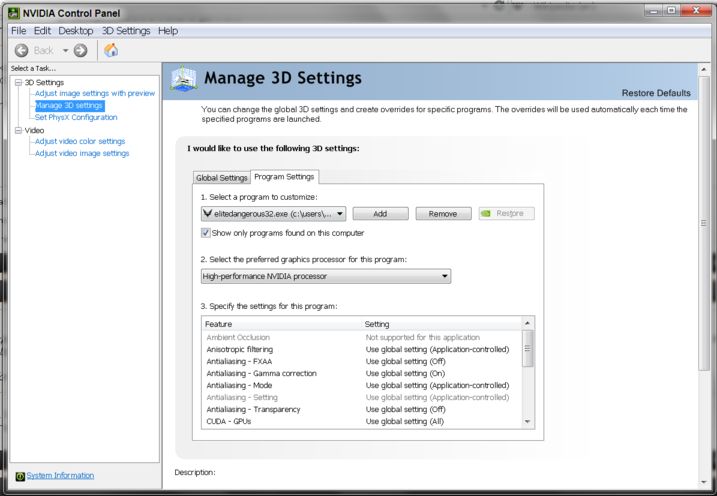Select the Antialiasing - Mode row
717x496 pixels.
tap(362, 385)
